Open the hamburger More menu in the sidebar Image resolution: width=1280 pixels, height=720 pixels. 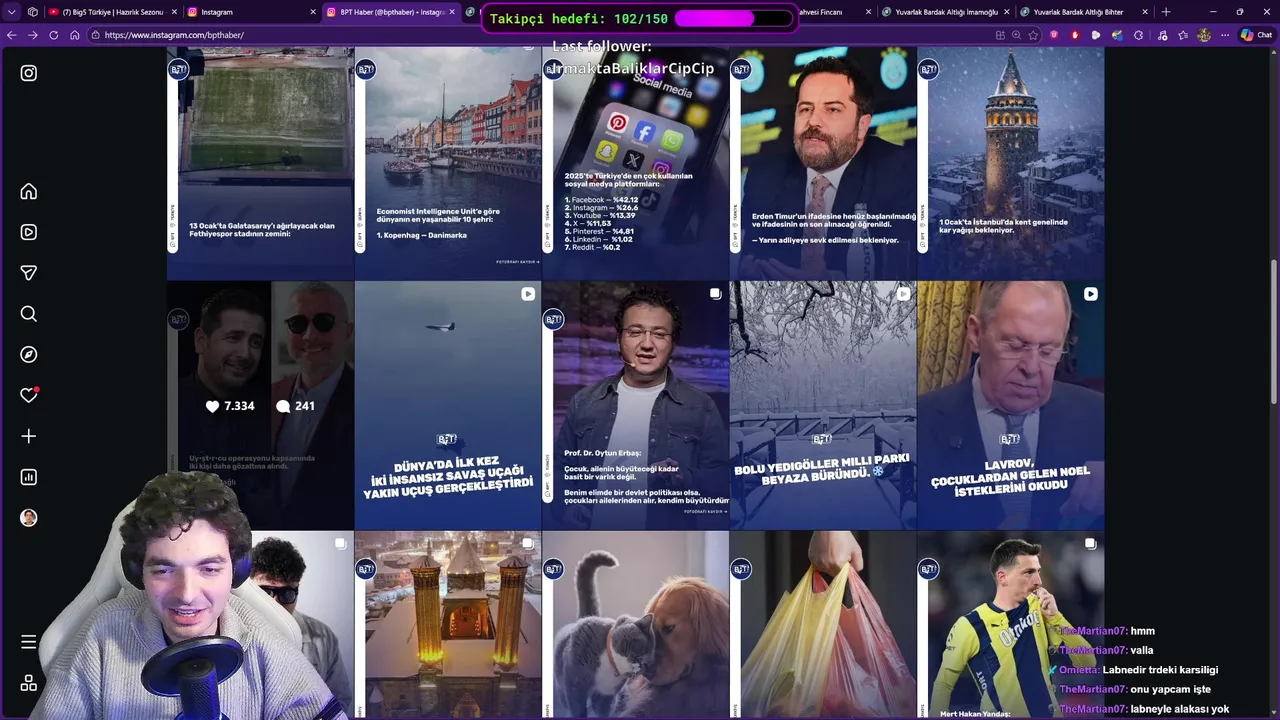(x=29, y=642)
